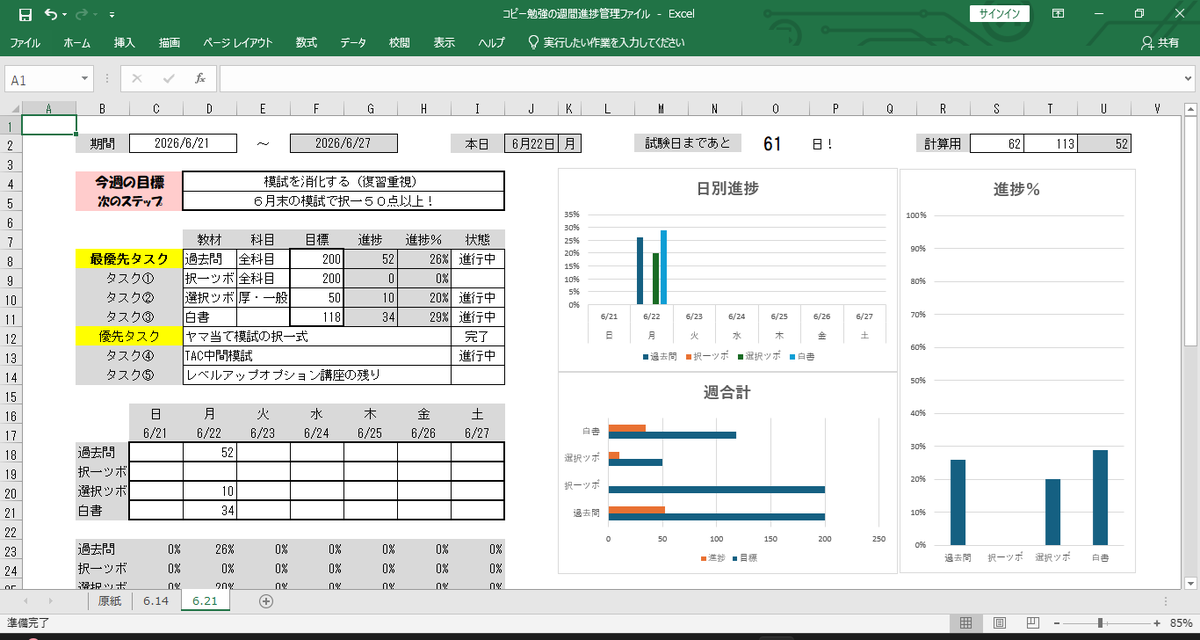Click the zoom slider handle
1200x640 pixels.
click(1100, 623)
